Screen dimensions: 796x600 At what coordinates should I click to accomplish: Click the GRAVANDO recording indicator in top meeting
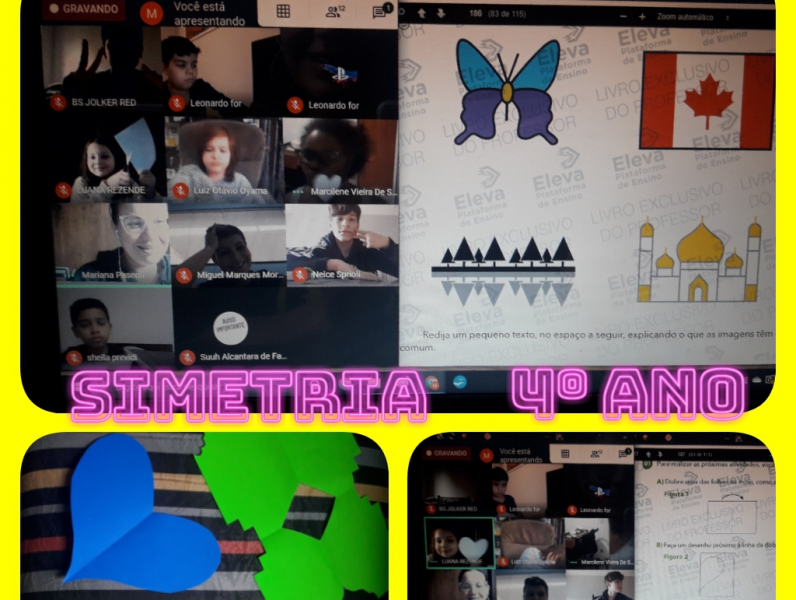pyautogui.click(x=84, y=9)
